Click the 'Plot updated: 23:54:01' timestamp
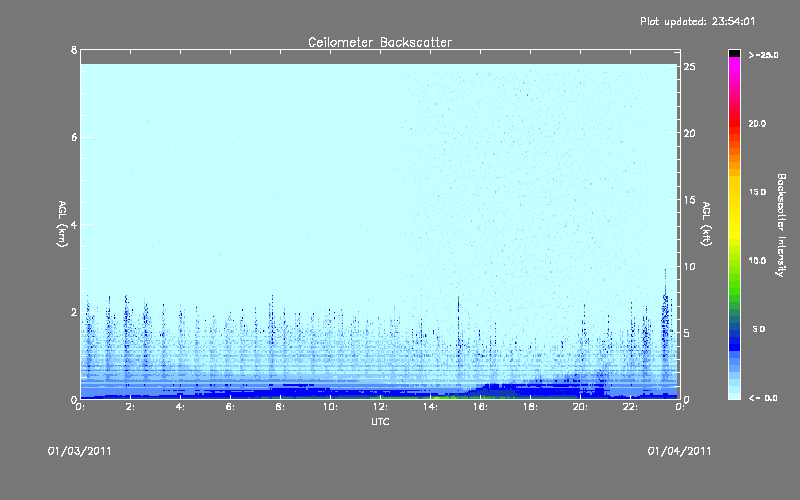Viewport: 800px width, 500px height. click(697, 21)
